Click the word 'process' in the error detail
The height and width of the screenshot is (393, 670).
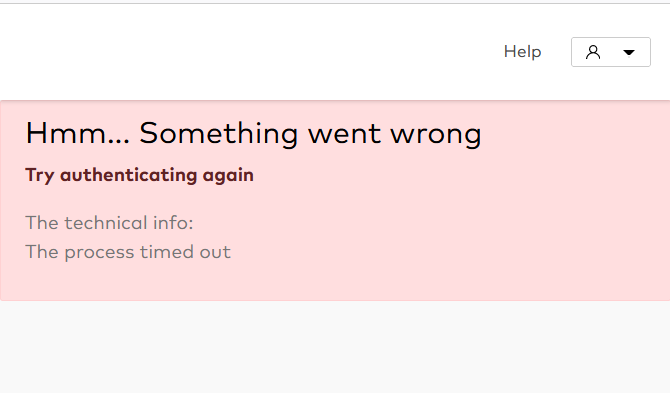tap(99, 253)
